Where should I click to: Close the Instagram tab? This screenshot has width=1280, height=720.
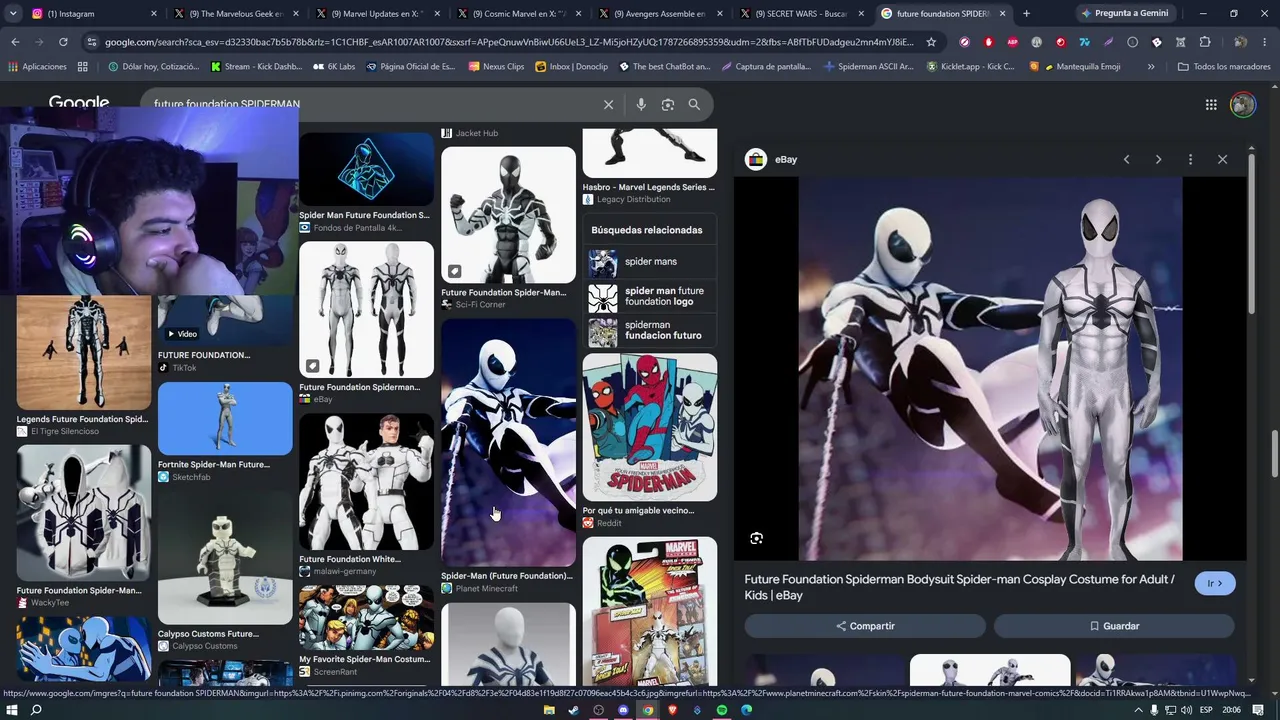tap(154, 14)
